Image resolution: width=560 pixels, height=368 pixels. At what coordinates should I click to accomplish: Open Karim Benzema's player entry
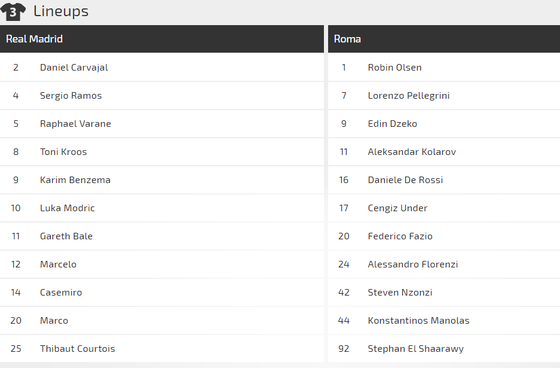point(75,180)
